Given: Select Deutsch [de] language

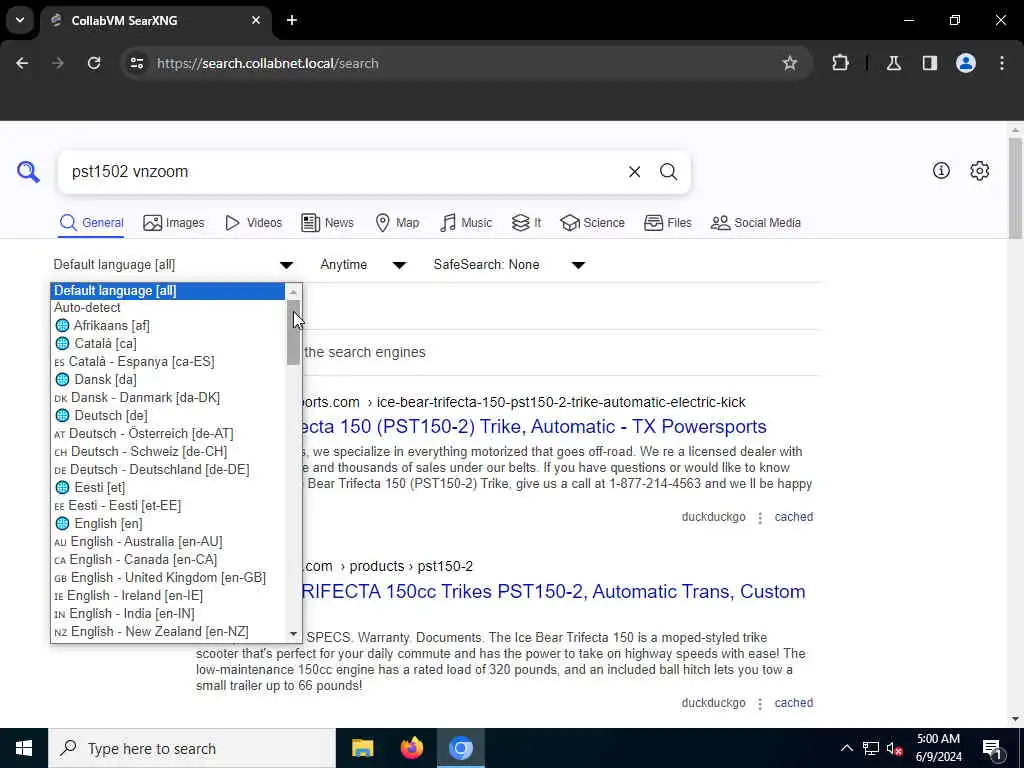Looking at the screenshot, I should [168, 415].
